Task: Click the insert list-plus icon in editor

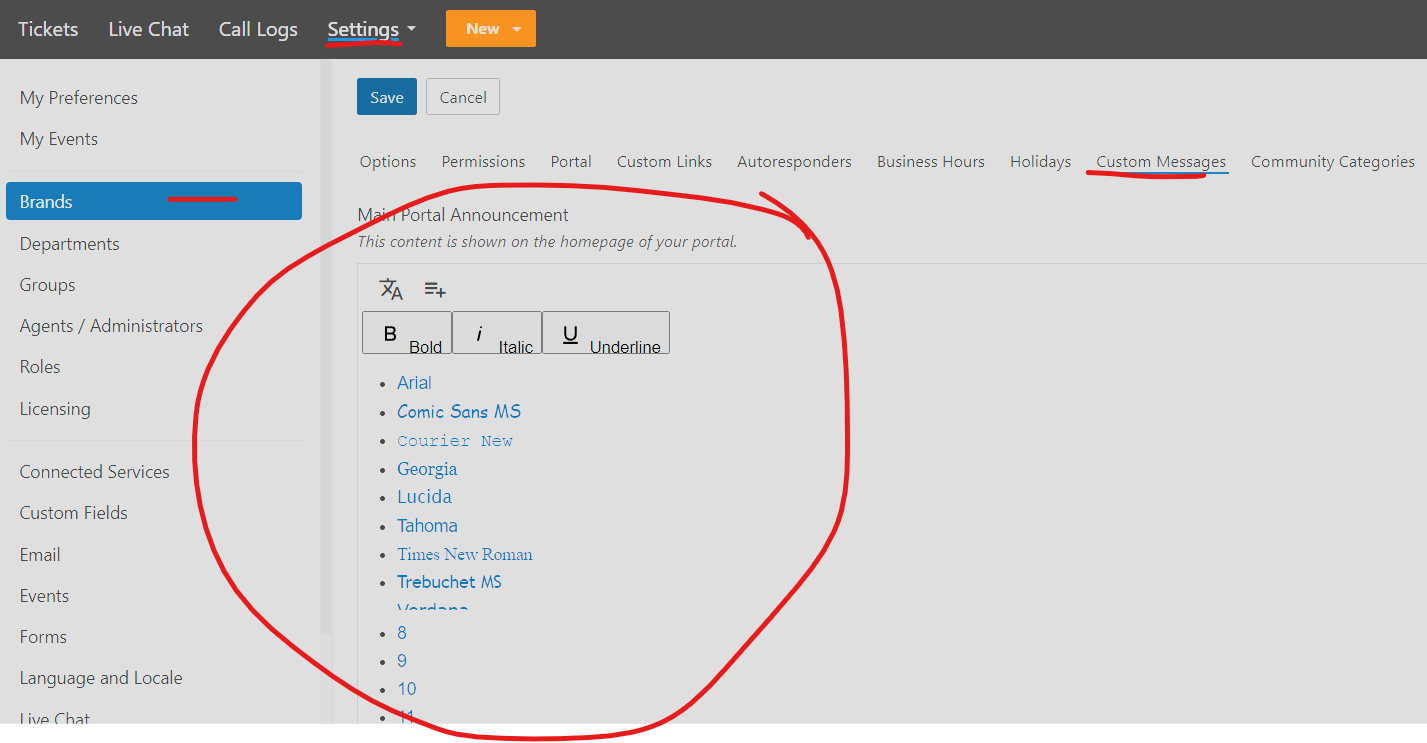Action: 435,289
